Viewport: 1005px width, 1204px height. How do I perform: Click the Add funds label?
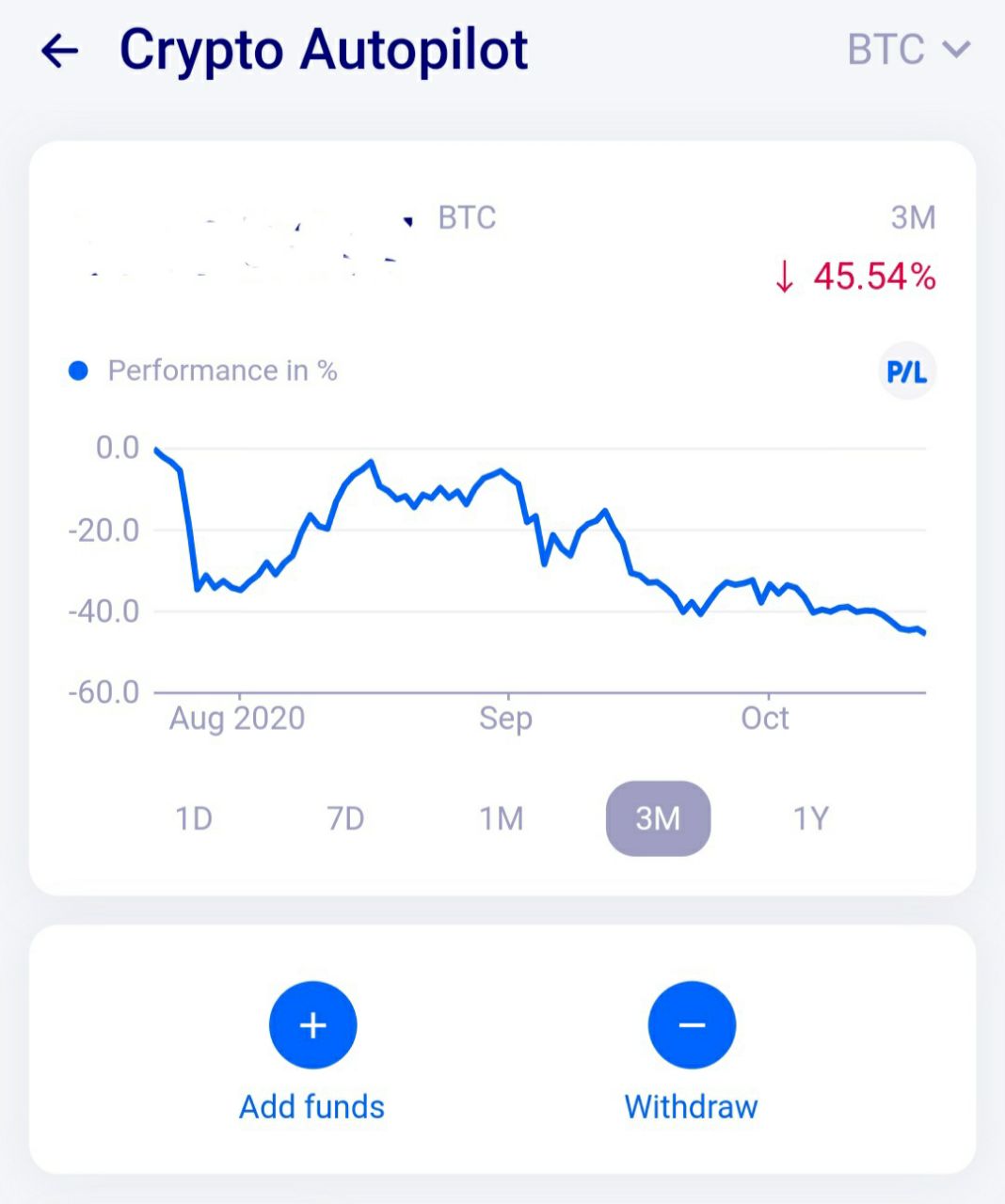[x=311, y=1107]
